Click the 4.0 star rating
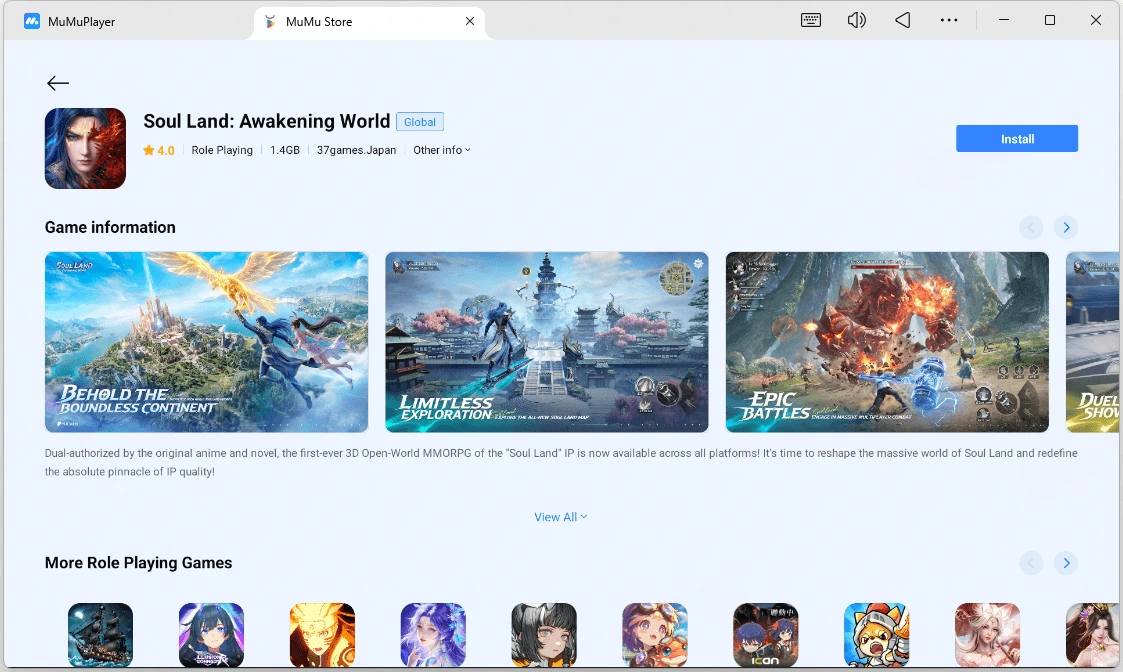The width and height of the screenshot is (1123, 672). (x=158, y=150)
